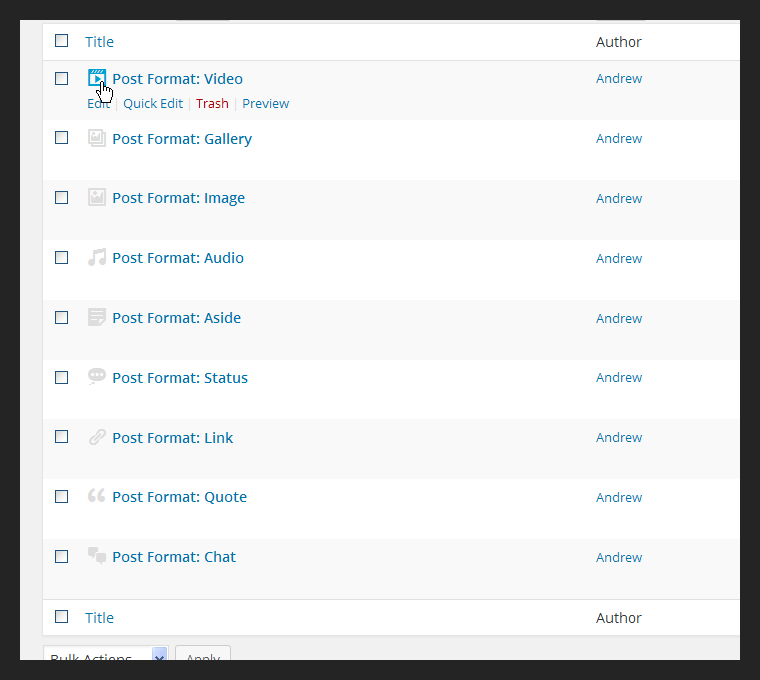Viewport: 760px width, 680px height.
Task: Open the Post Format: Image post
Action: point(178,199)
